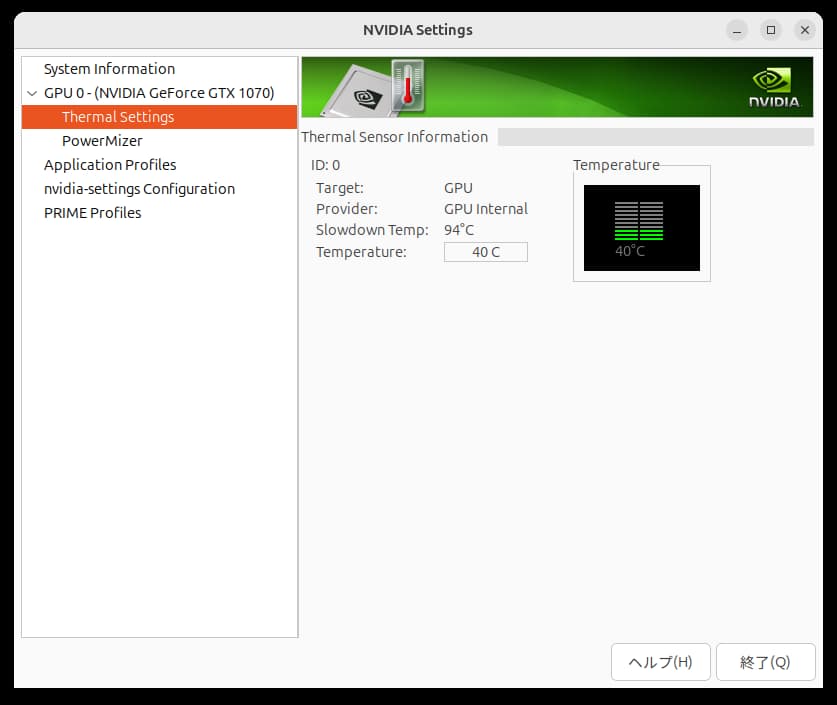Click the NVIDIA Settings title bar text
Image resolution: width=837 pixels, height=705 pixels.
click(418, 30)
